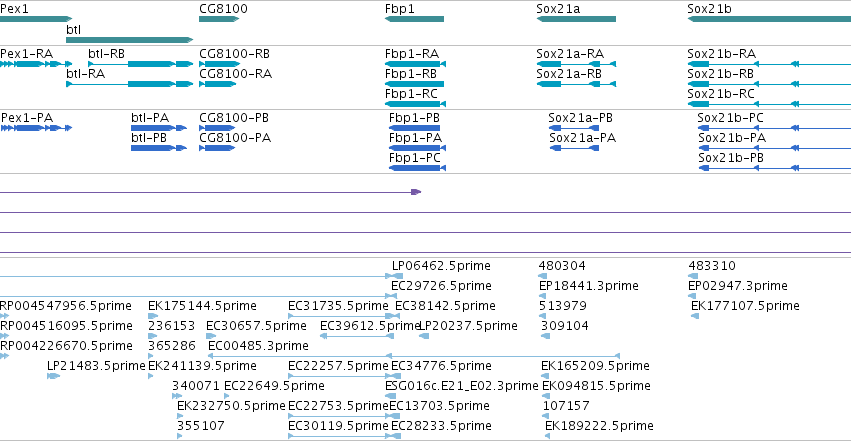Select protein feature Sox21a-PB
The width and height of the screenshot is (851, 441).
(x=574, y=128)
